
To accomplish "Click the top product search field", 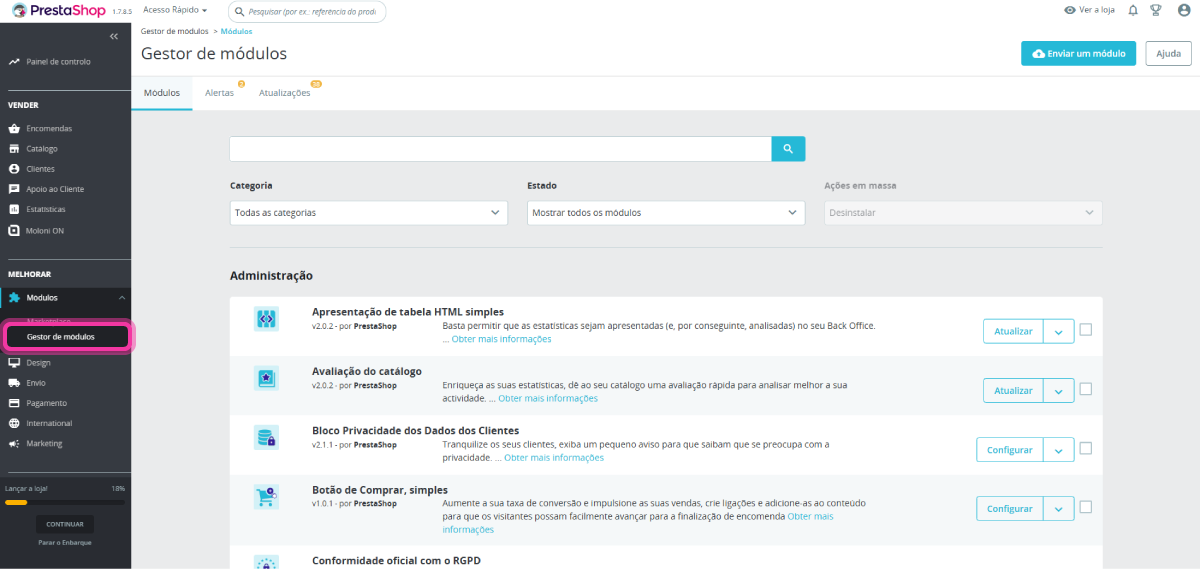I will click(x=307, y=11).
